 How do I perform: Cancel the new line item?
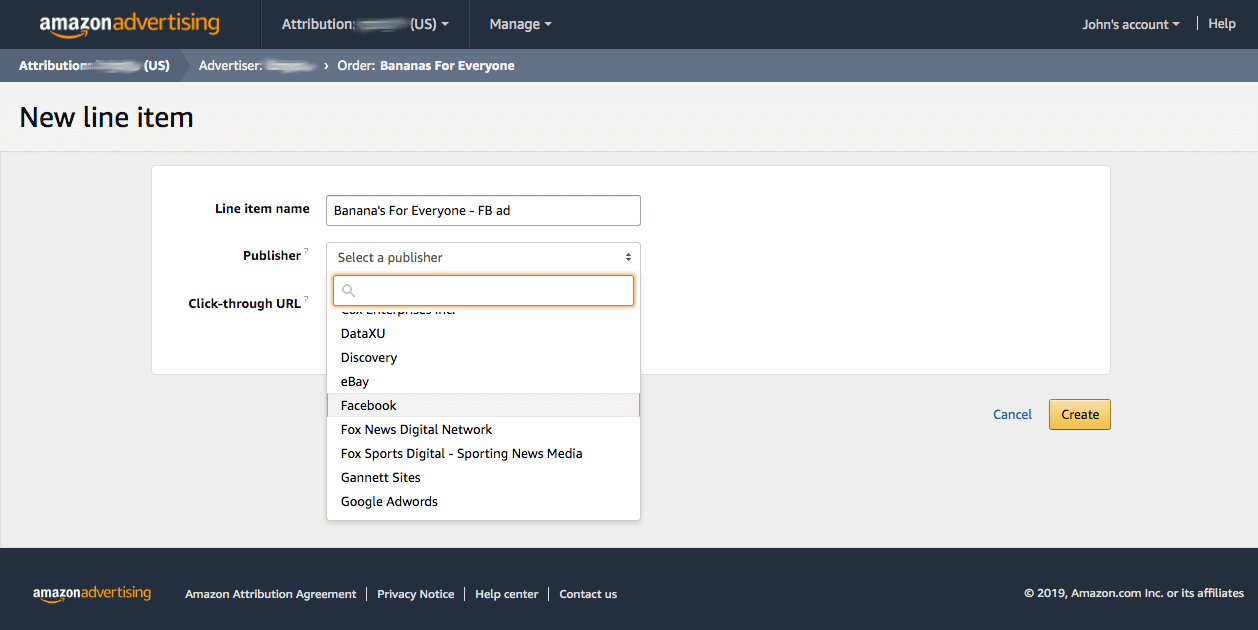1012,415
